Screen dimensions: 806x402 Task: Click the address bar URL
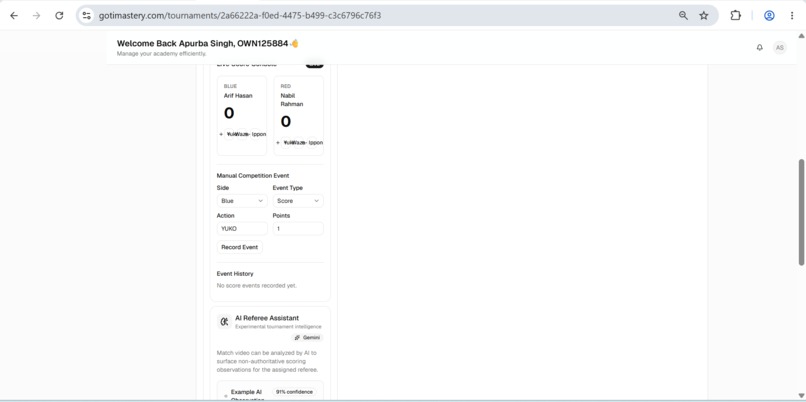(x=240, y=15)
